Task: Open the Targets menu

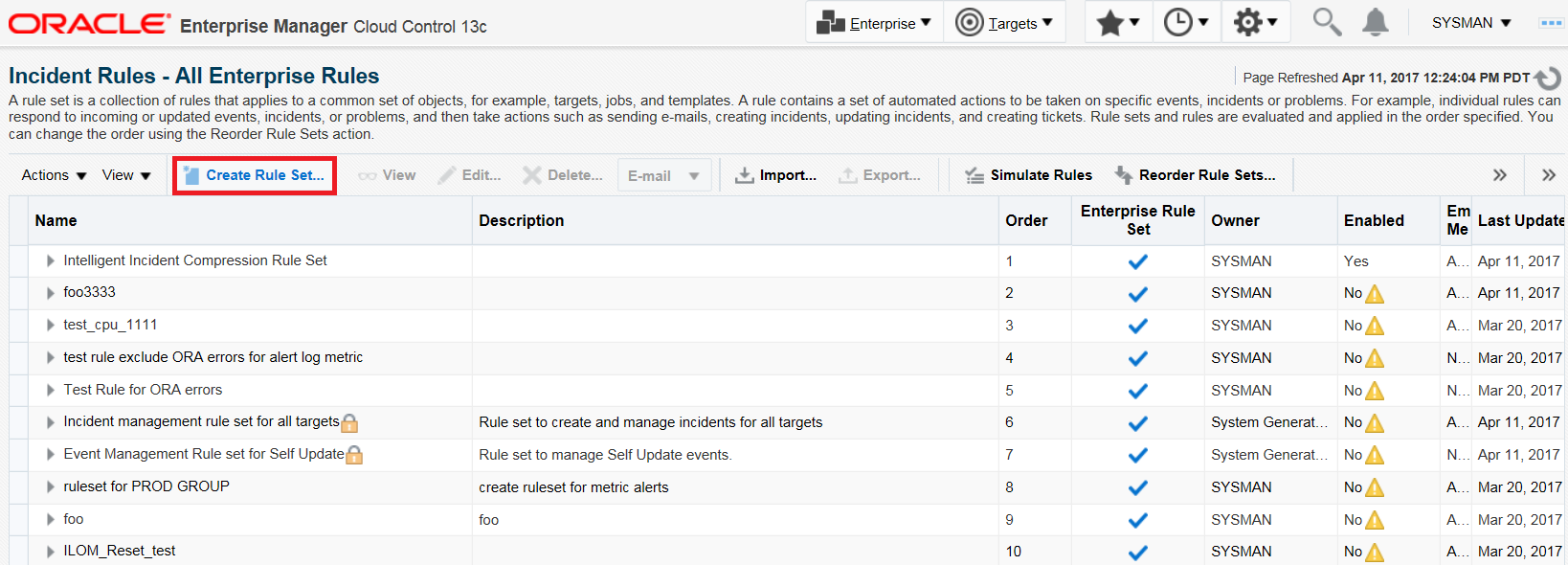Action: click(1004, 22)
